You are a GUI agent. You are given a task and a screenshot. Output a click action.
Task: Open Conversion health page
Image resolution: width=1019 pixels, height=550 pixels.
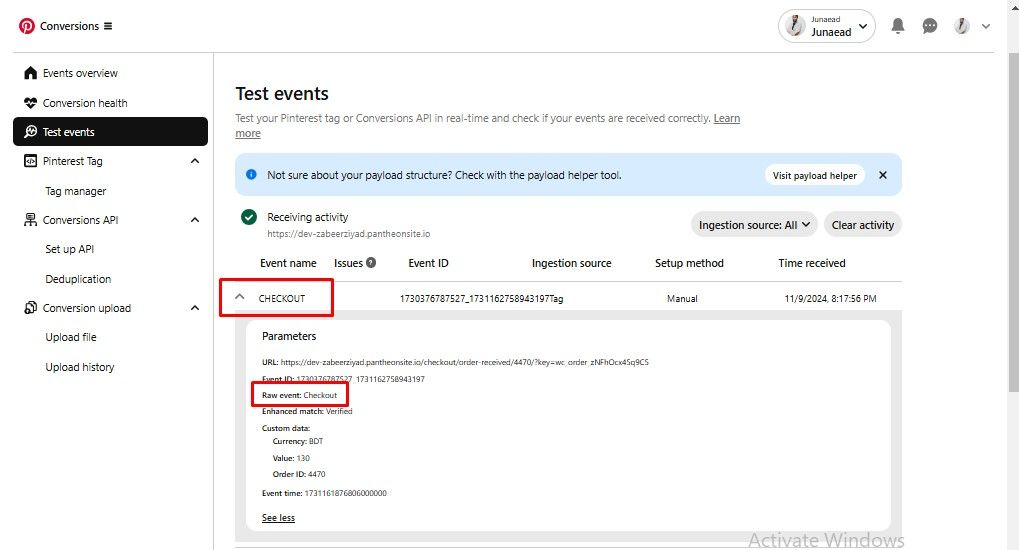pyautogui.click(x=84, y=103)
